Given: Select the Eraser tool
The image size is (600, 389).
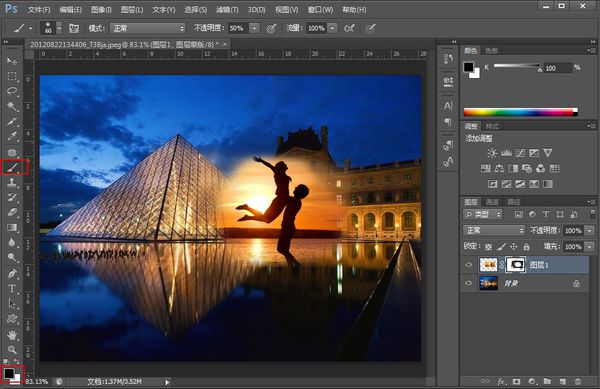Looking at the screenshot, I should point(12,212).
